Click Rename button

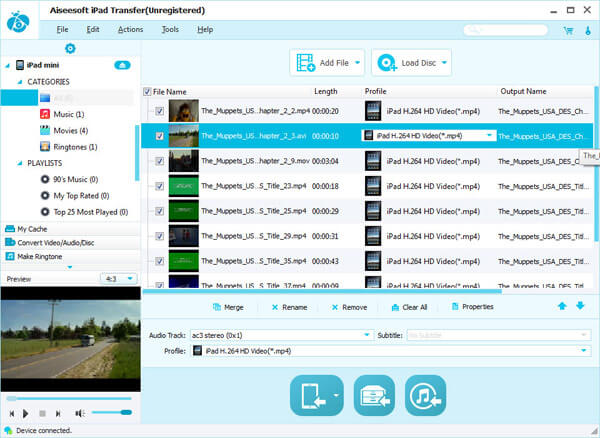[x=289, y=307]
